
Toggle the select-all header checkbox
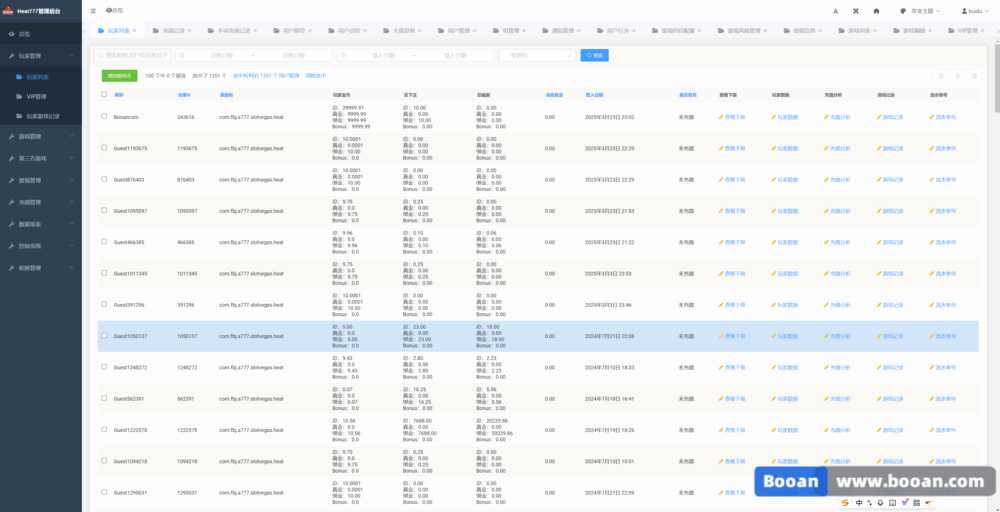pyautogui.click(x=104, y=94)
